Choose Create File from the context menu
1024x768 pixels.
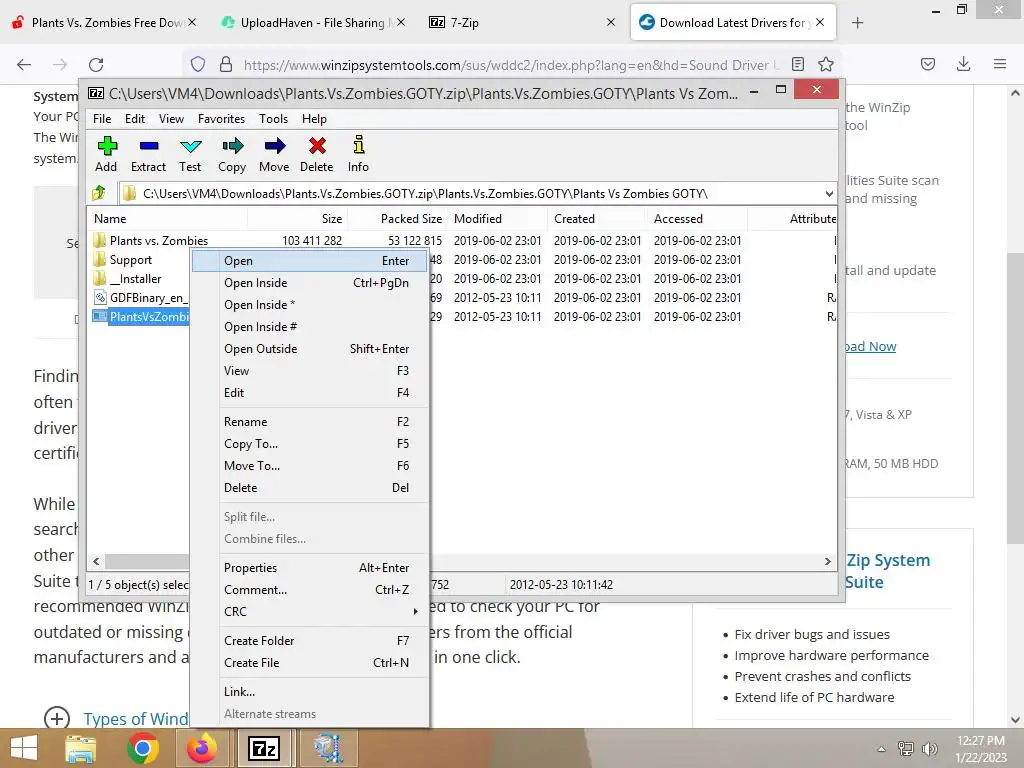pos(310,663)
